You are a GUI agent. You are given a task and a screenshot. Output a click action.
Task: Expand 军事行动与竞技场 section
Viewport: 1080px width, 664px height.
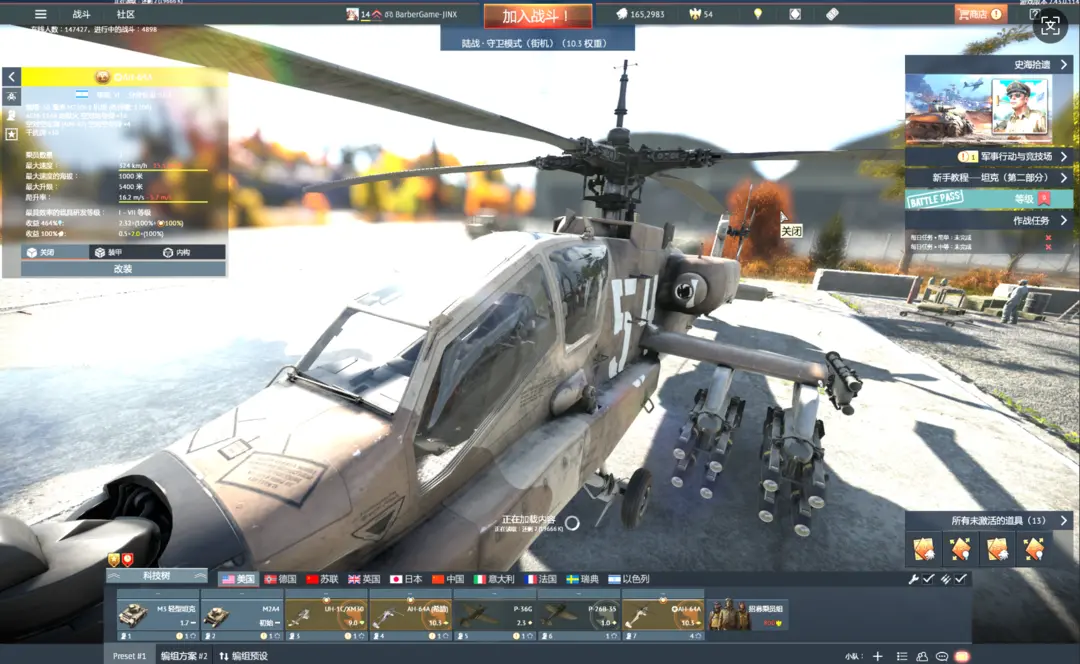(989, 156)
